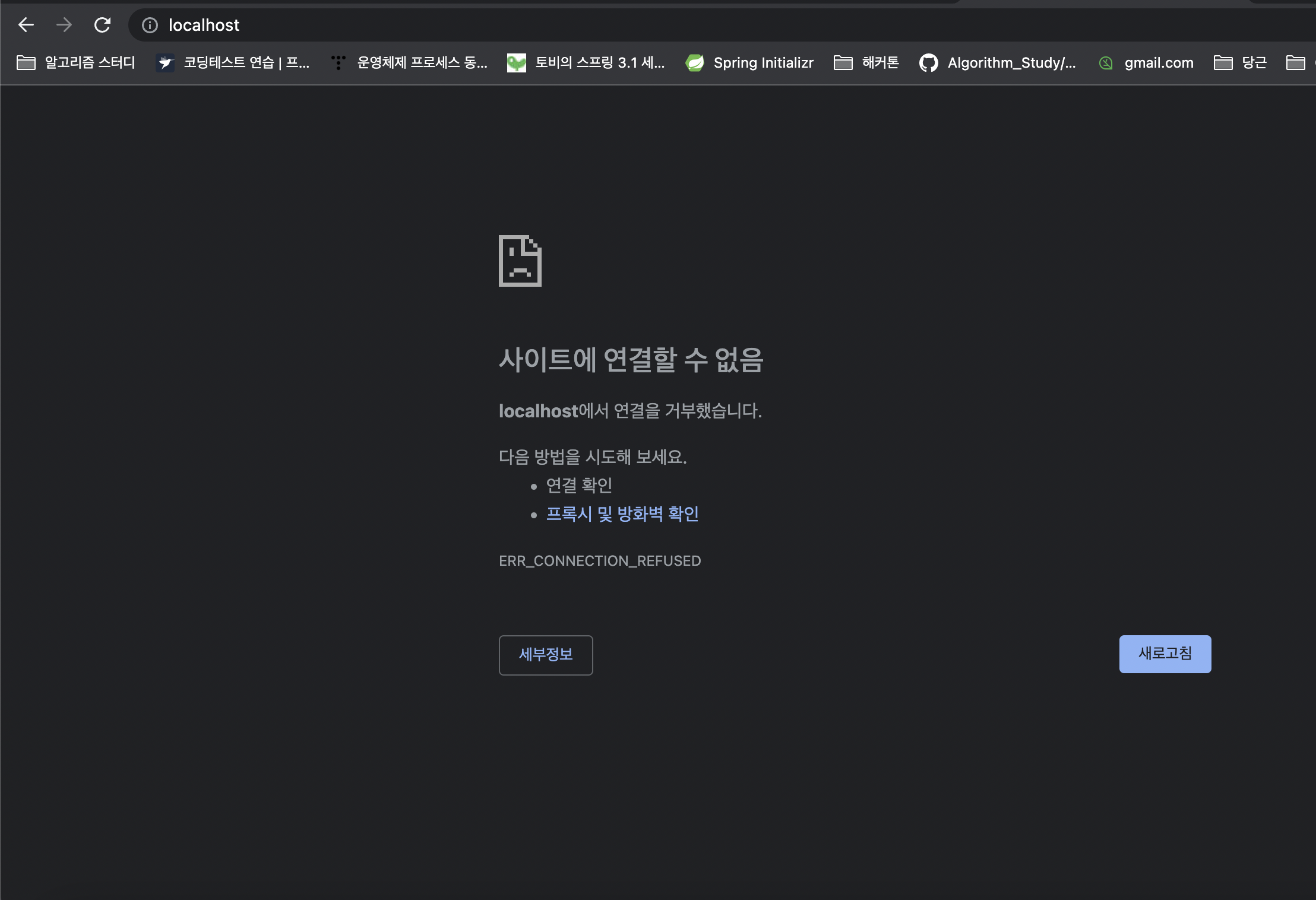Click the blue 새로고침 button
This screenshot has width=1316, height=900.
1165,654
